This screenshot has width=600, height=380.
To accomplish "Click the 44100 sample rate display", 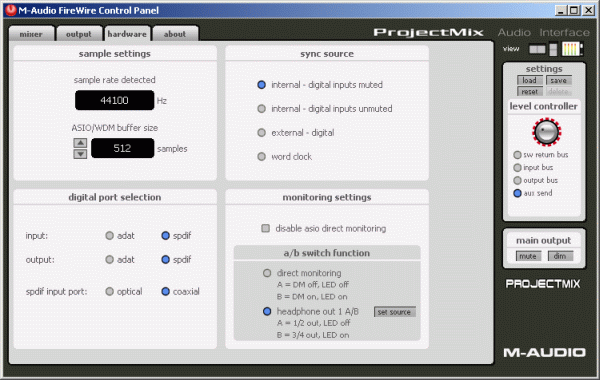I will [x=114, y=100].
